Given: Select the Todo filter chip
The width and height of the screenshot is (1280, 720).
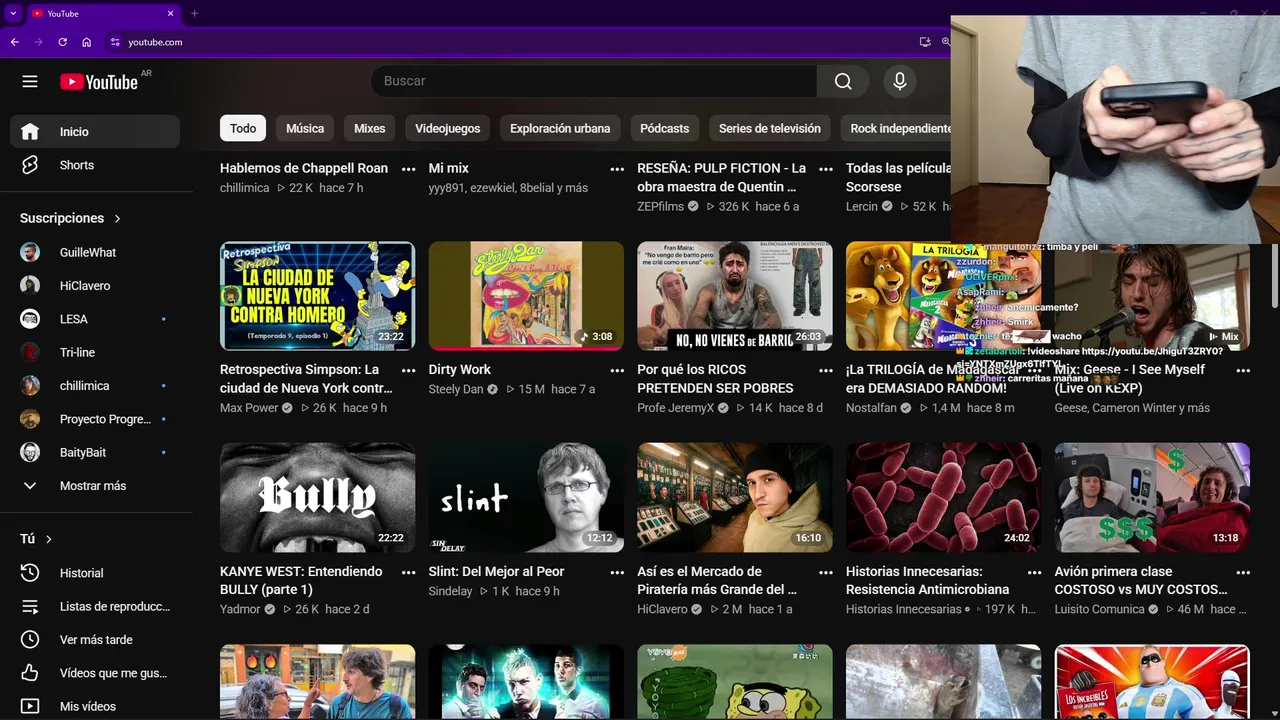Looking at the screenshot, I should pyautogui.click(x=243, y=128).
